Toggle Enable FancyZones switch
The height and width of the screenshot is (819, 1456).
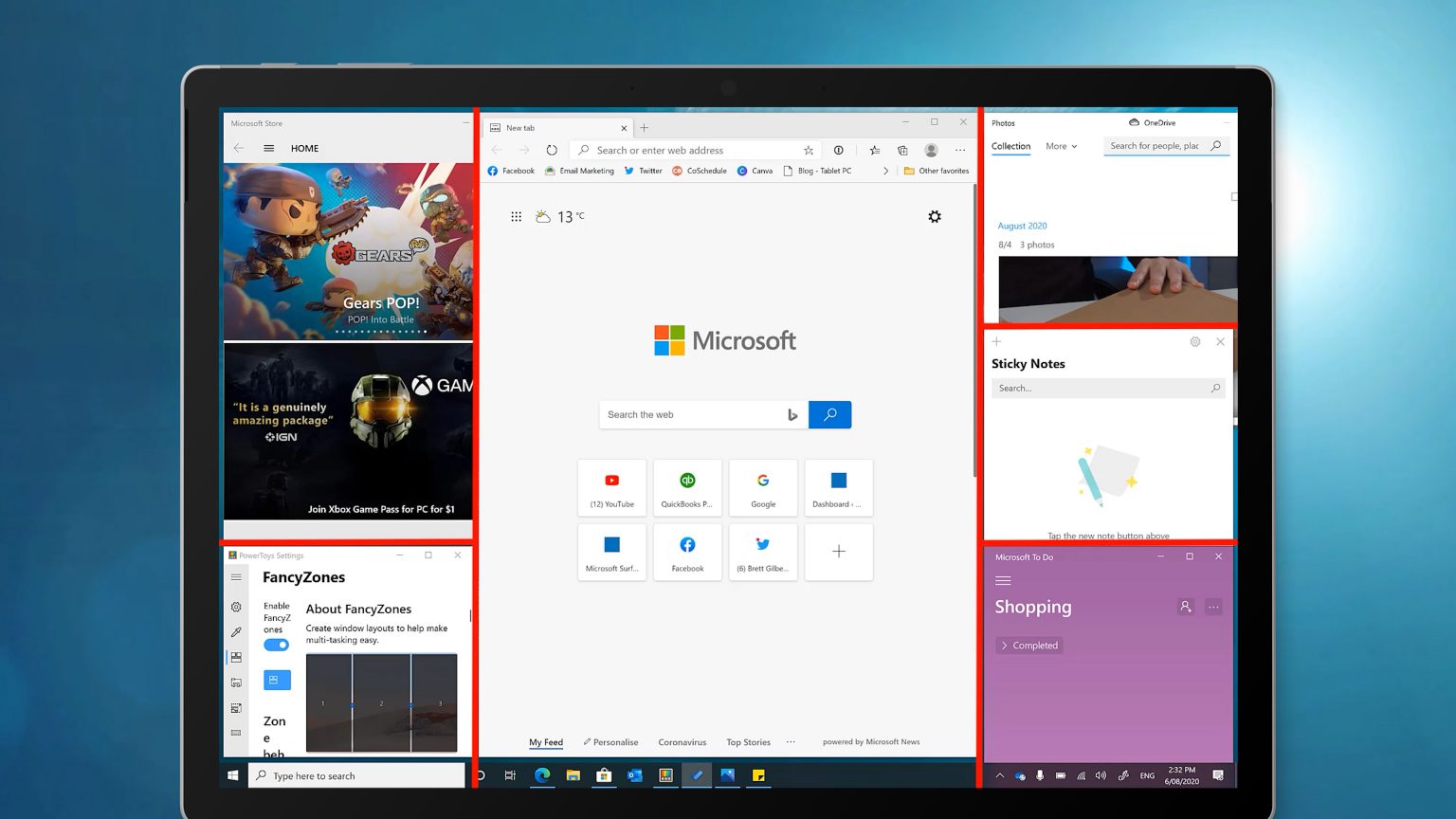tap(276, 645)
